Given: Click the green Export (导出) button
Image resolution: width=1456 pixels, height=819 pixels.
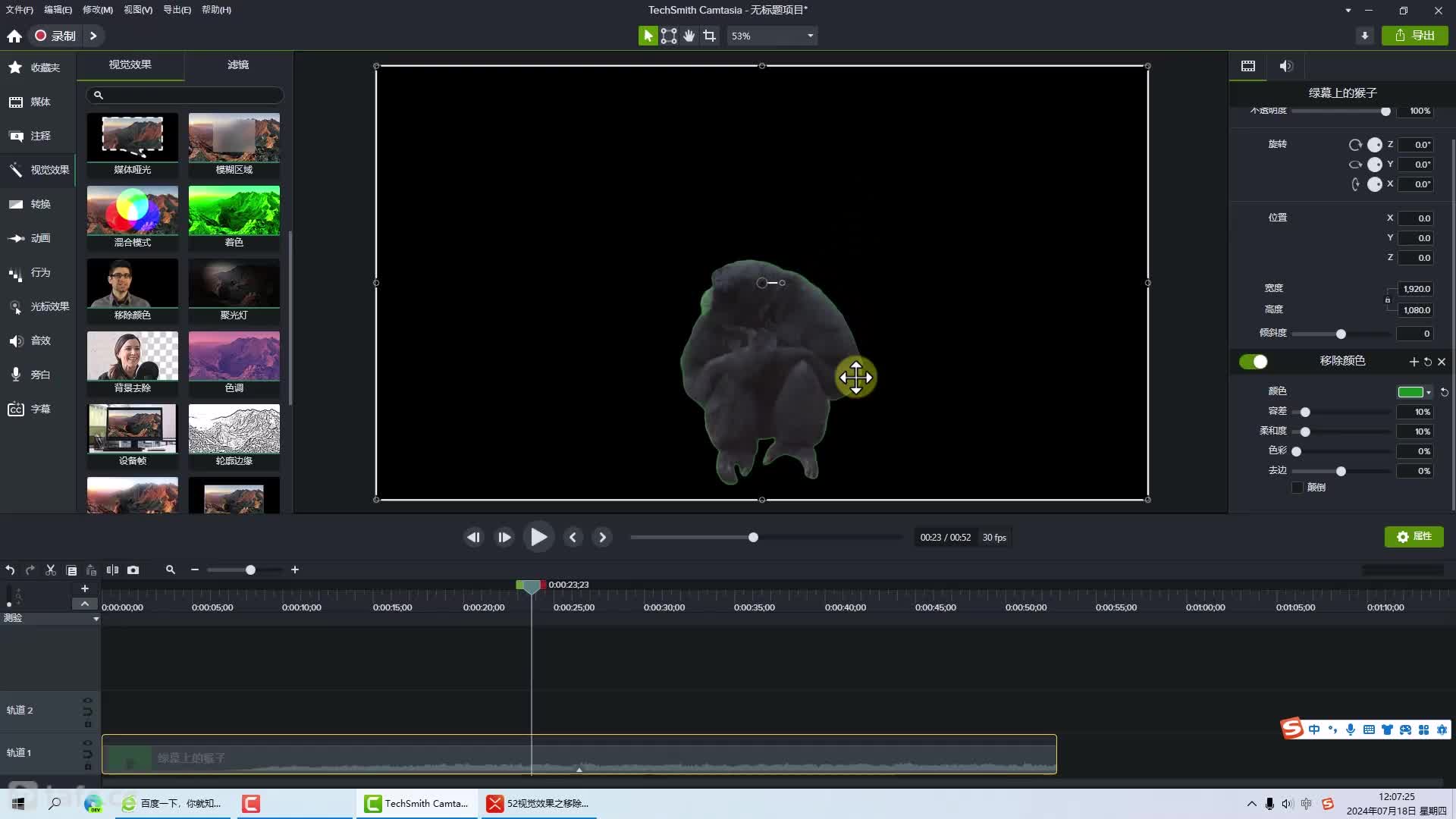Looking at the screenshot, I should pyautogui.click(x=1415, y=36).
